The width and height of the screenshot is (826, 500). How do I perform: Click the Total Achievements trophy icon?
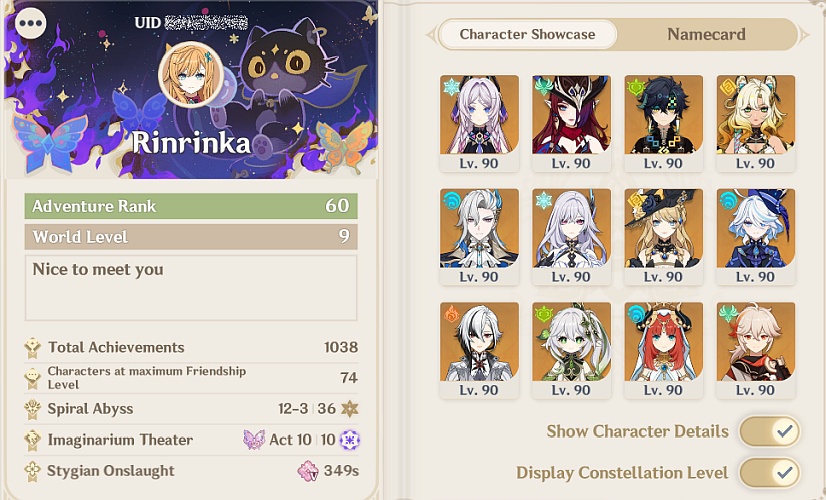tap(33, 348)
